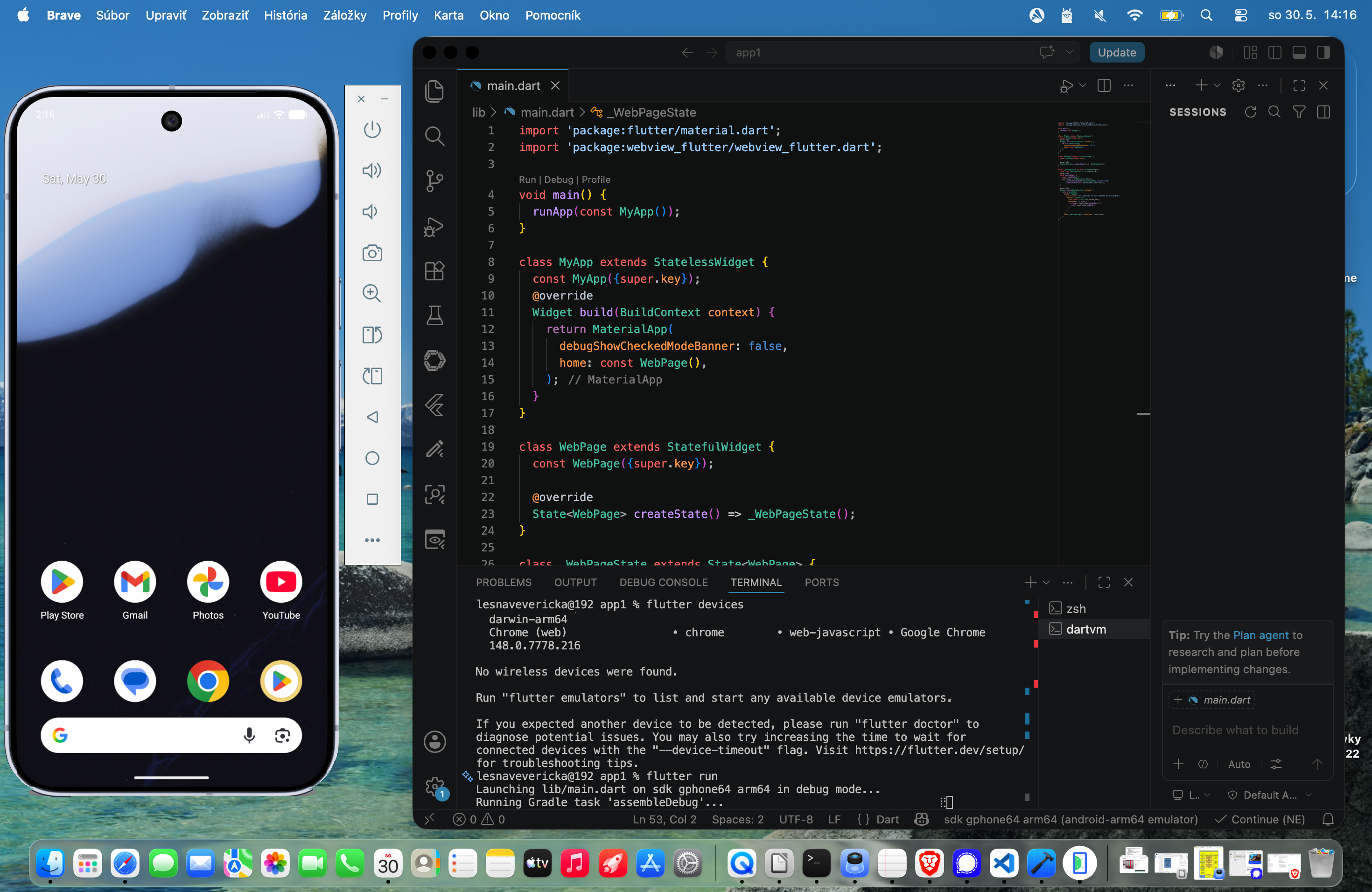Open the session target dropdown labeled L...
Viewport: 1372px width, 892px height.
[1191, 795]
